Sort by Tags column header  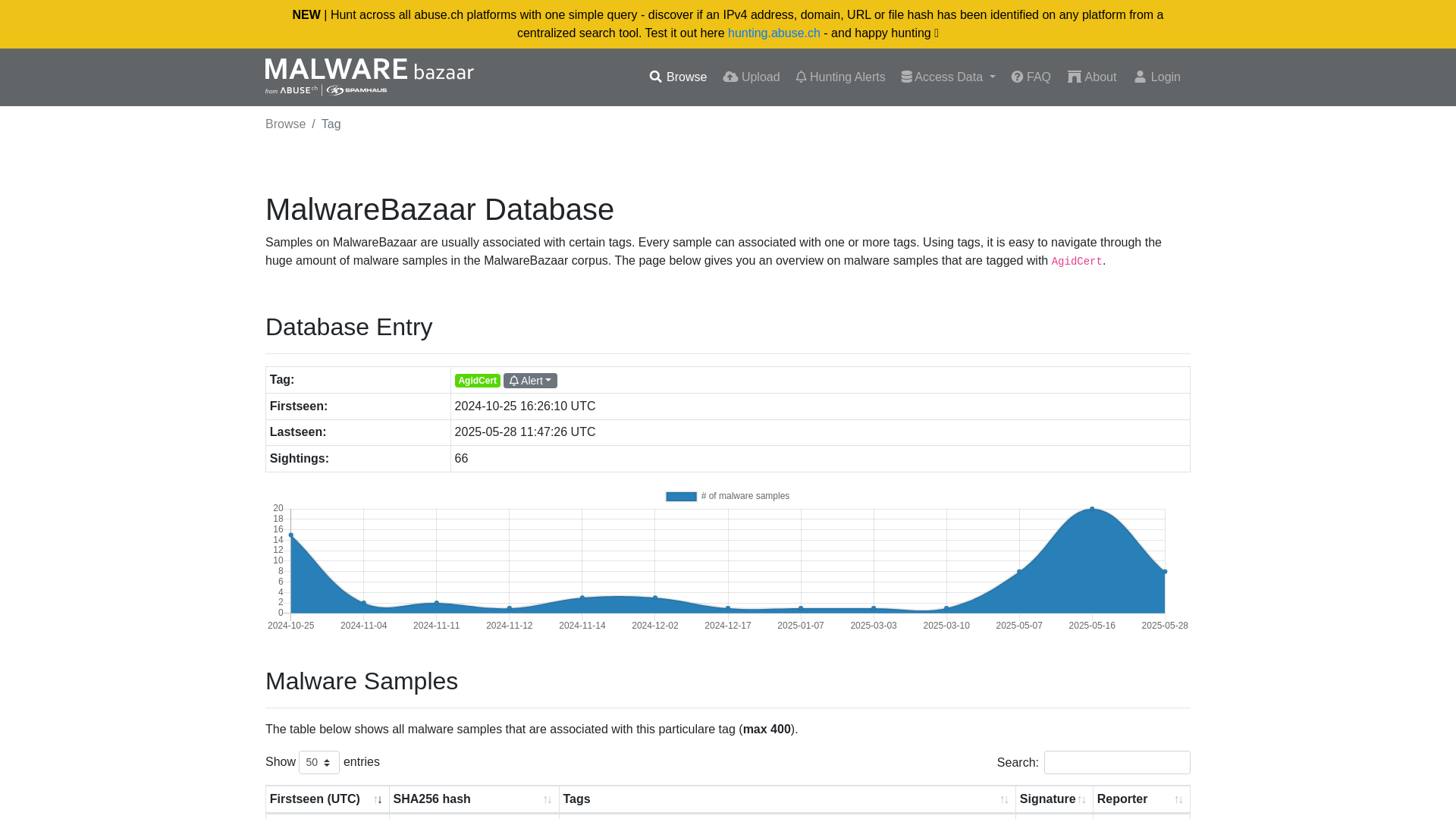787,799
